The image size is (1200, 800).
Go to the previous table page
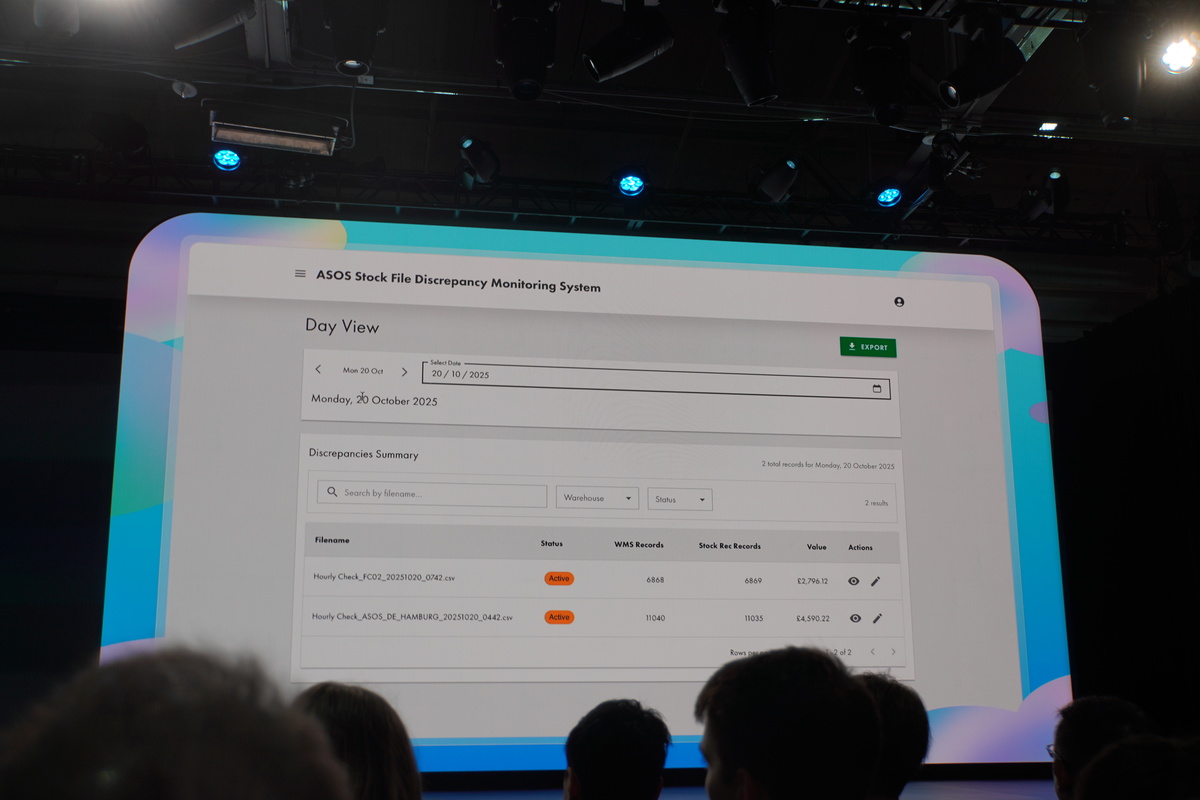tap(871, 652)
